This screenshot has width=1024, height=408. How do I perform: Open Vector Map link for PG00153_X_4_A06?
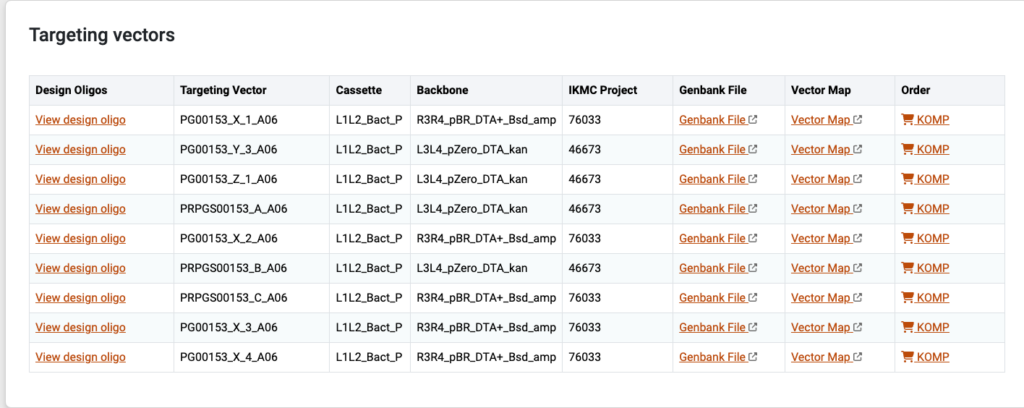coord(821,357)
